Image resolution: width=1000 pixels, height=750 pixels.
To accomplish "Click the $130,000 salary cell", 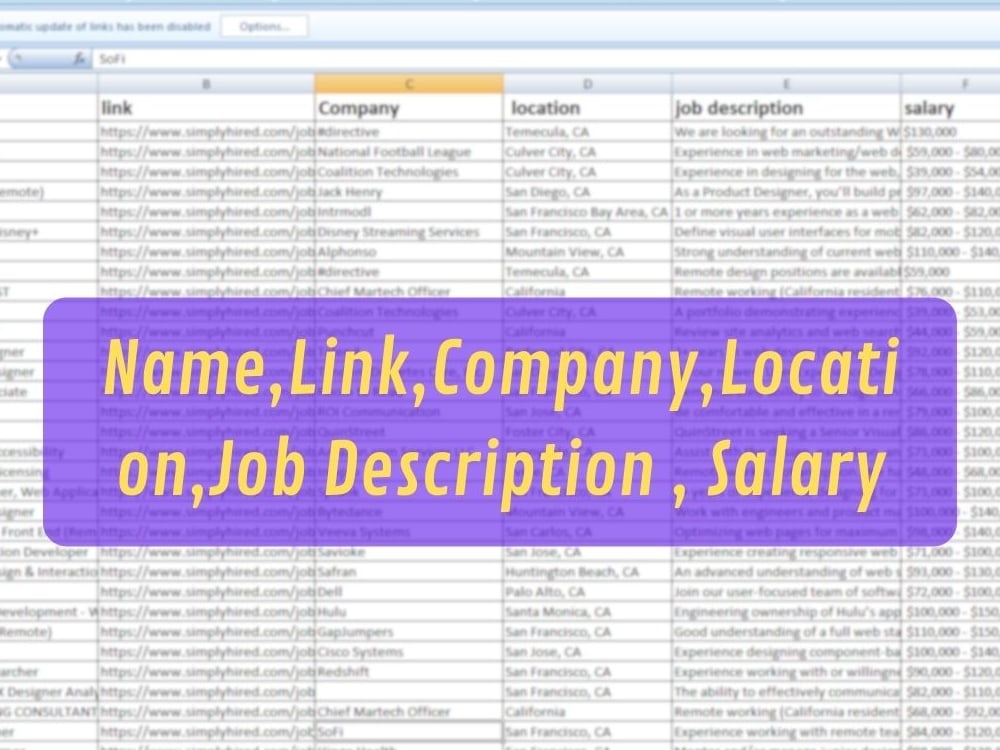I will pos(950,132).
